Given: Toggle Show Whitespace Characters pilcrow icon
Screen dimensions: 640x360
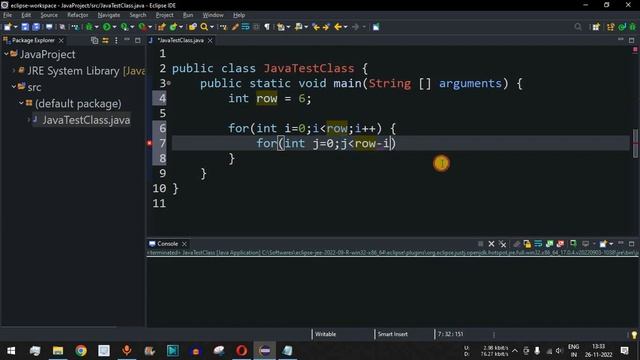Looking at the screenshot, I should coord(267,27).
